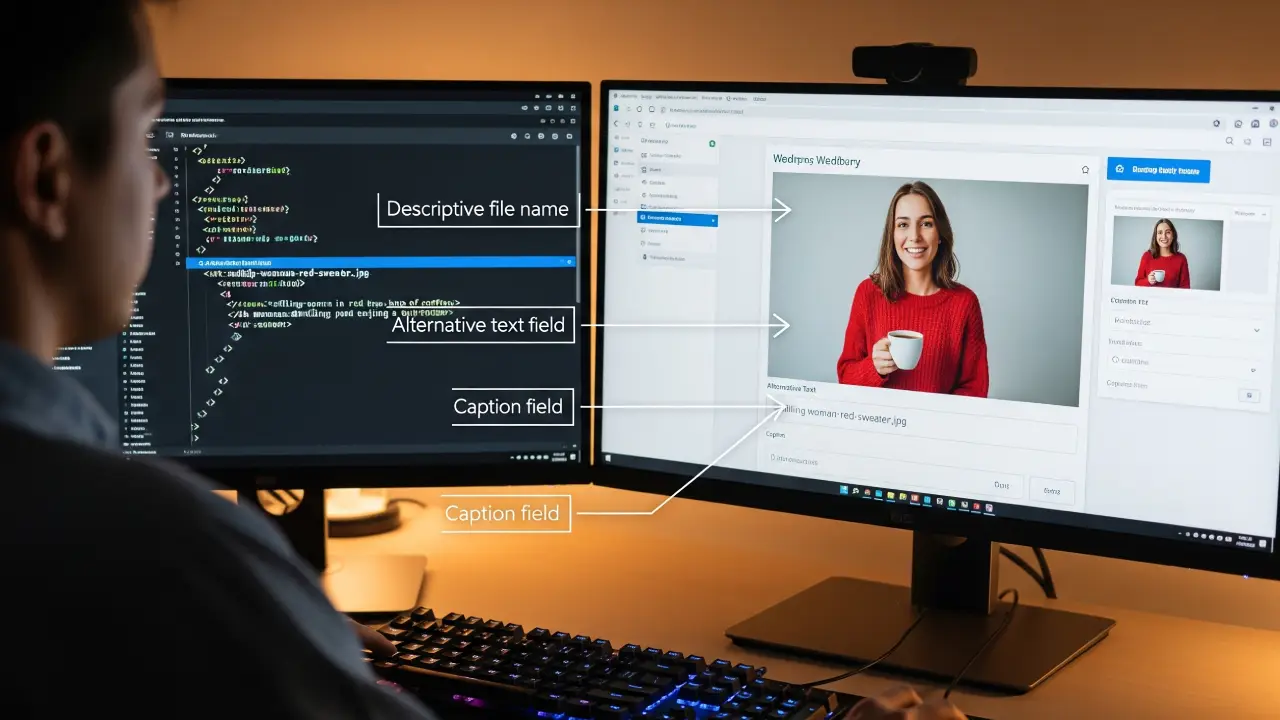Click the small woman thumbnail in the right panel

pos(1166,254)
